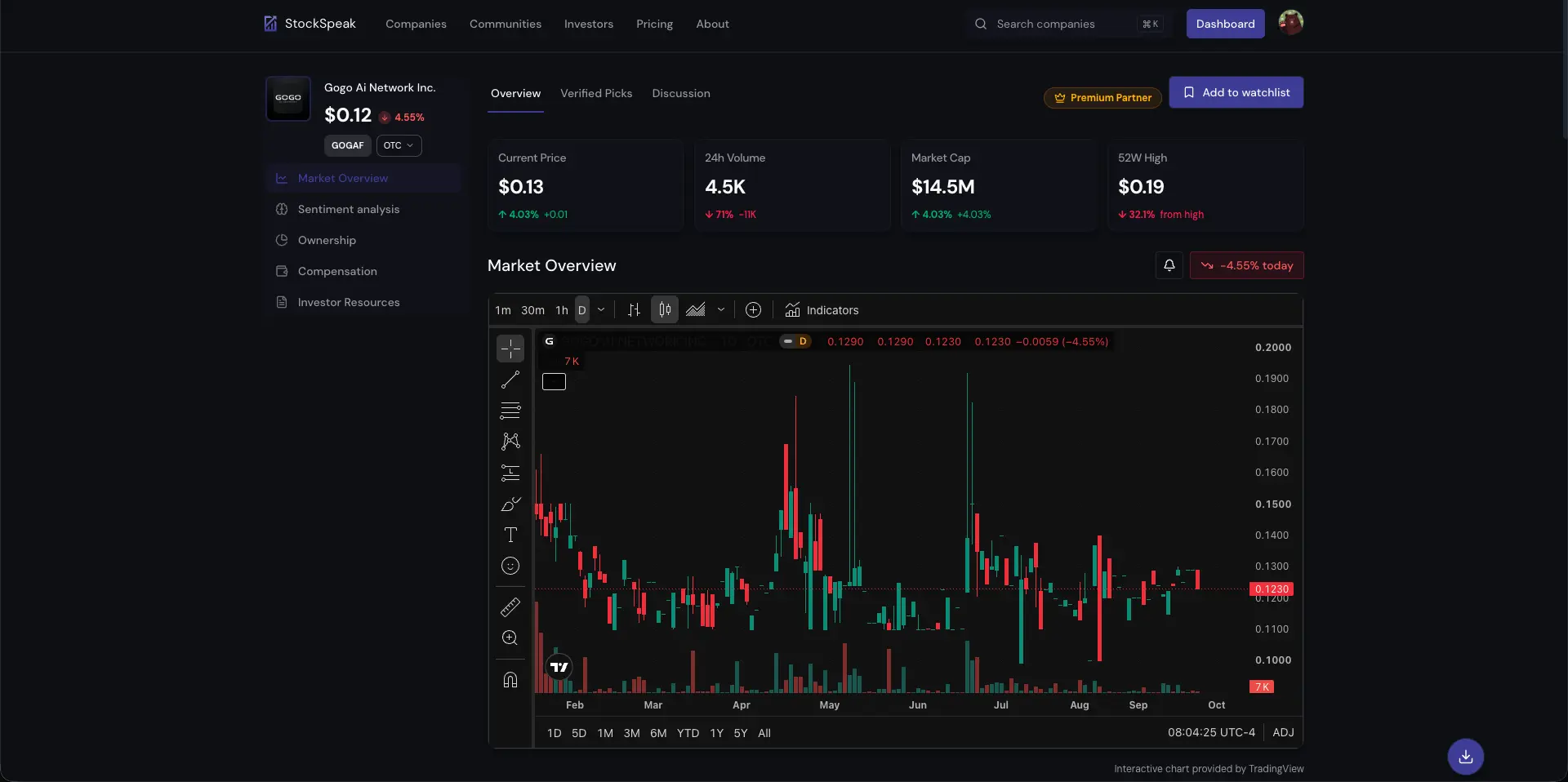Set chart range to 6M
The width and height of the screenshot is (1568, 782).
click(x=658, y=733)
